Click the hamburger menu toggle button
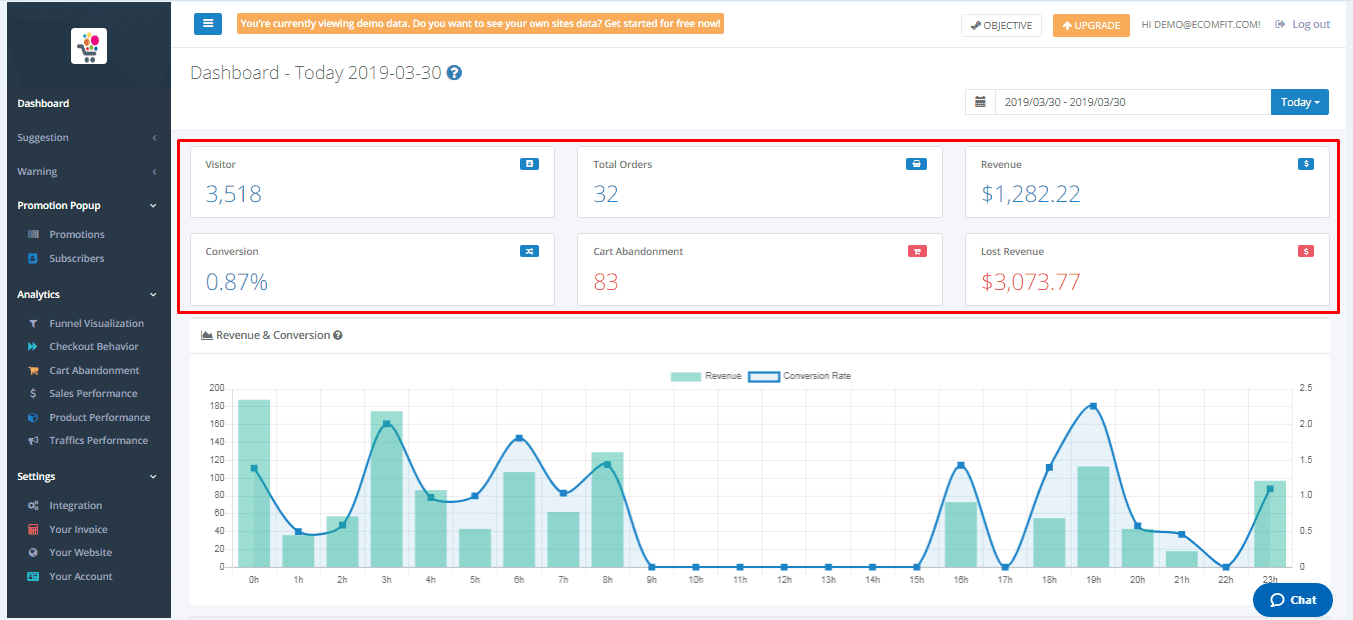The image size is (1353, 620). click(x=208, y=24)
